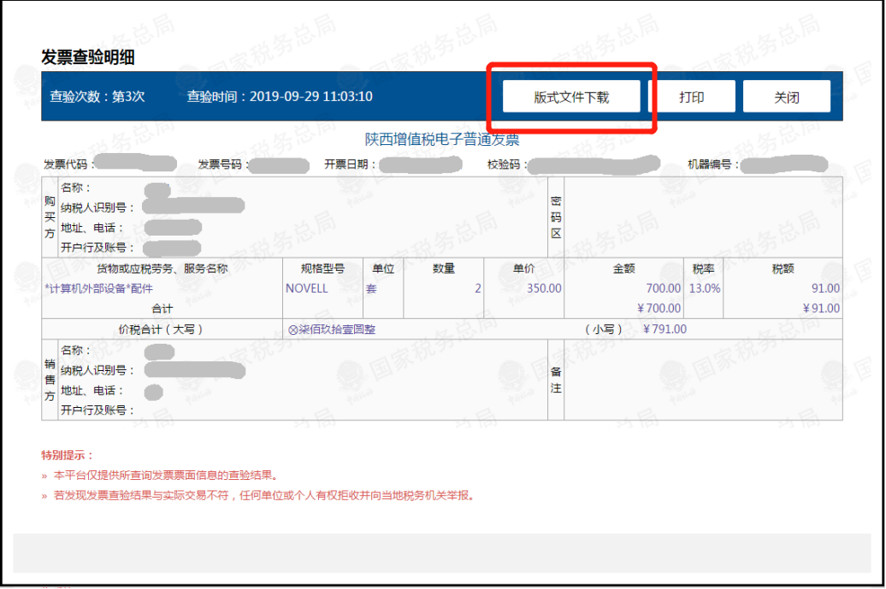Click the red 特别提示 notice heading
The height and width of the screenshot is (589, 886).
[67, 455]
